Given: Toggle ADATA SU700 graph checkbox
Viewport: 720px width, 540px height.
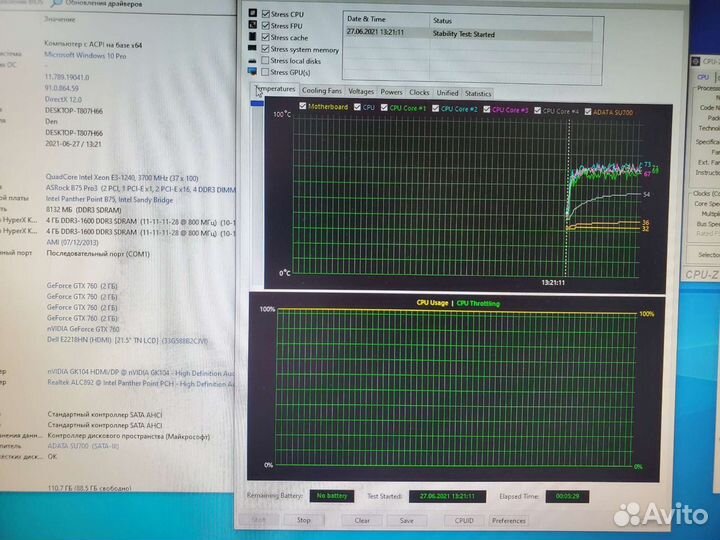Looking at the screenshot, I should coord(588,112).
